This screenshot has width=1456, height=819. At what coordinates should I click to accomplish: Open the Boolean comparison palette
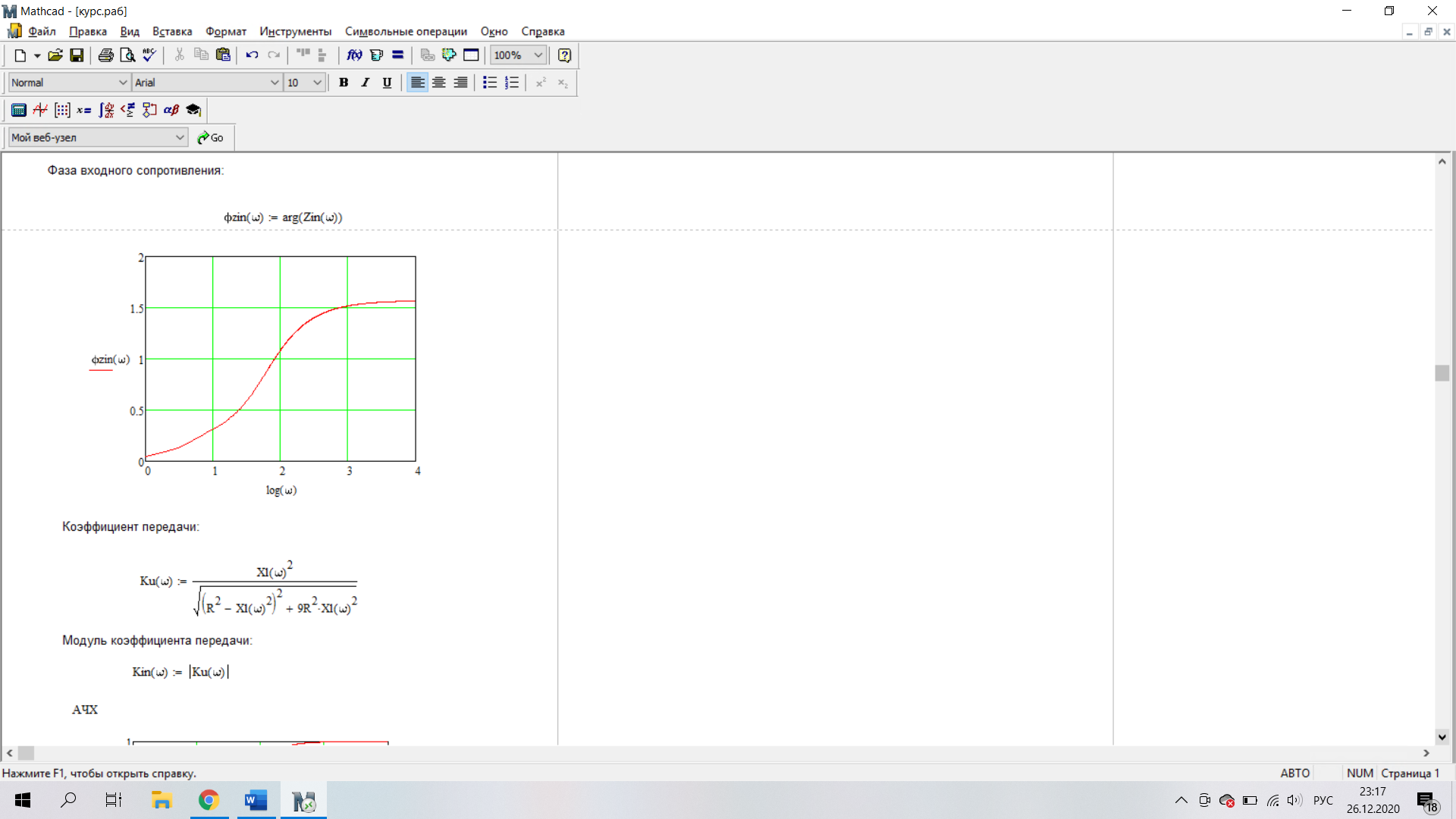[127, 110]
